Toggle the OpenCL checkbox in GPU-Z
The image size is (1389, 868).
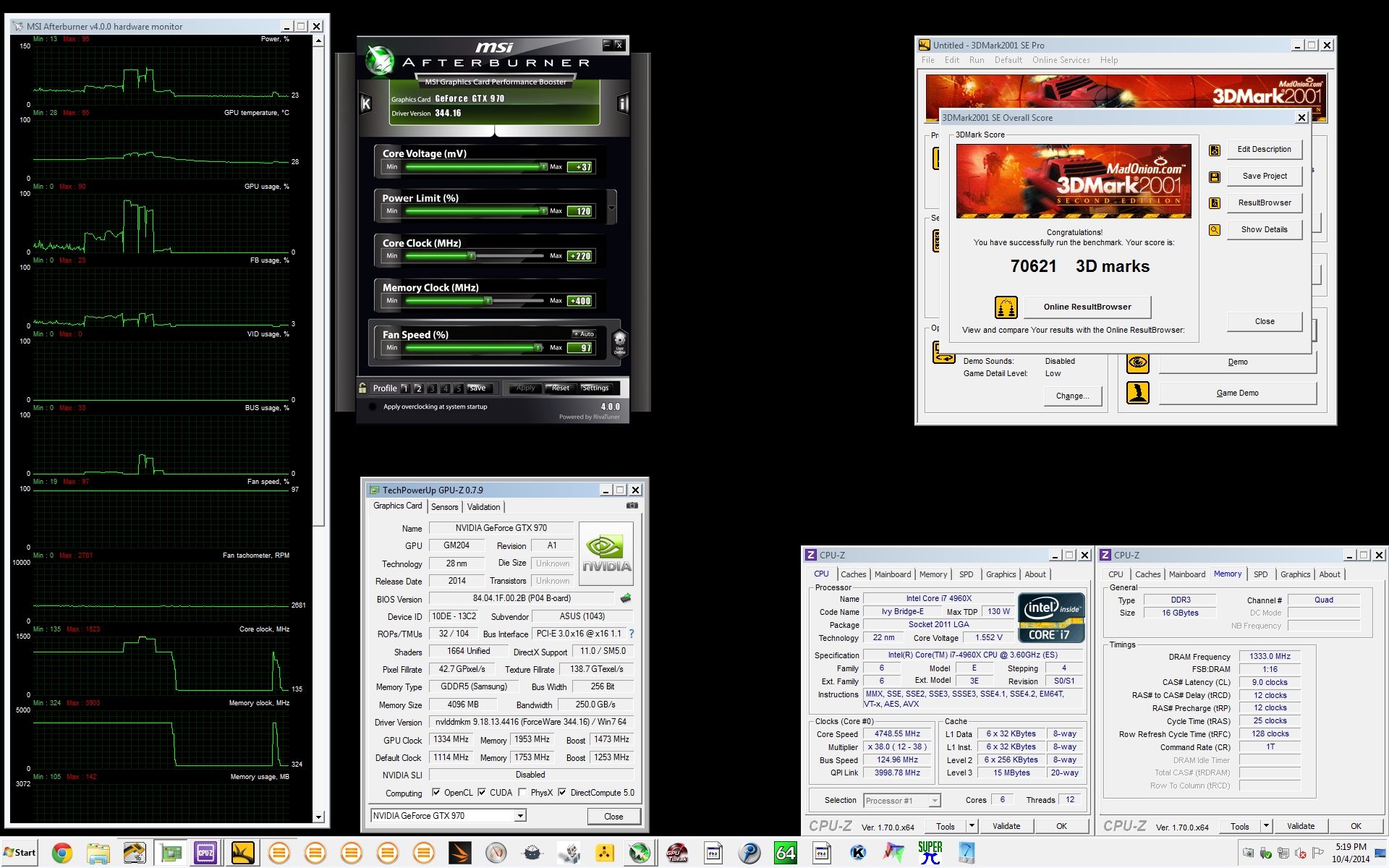click(x=436, y=792)
